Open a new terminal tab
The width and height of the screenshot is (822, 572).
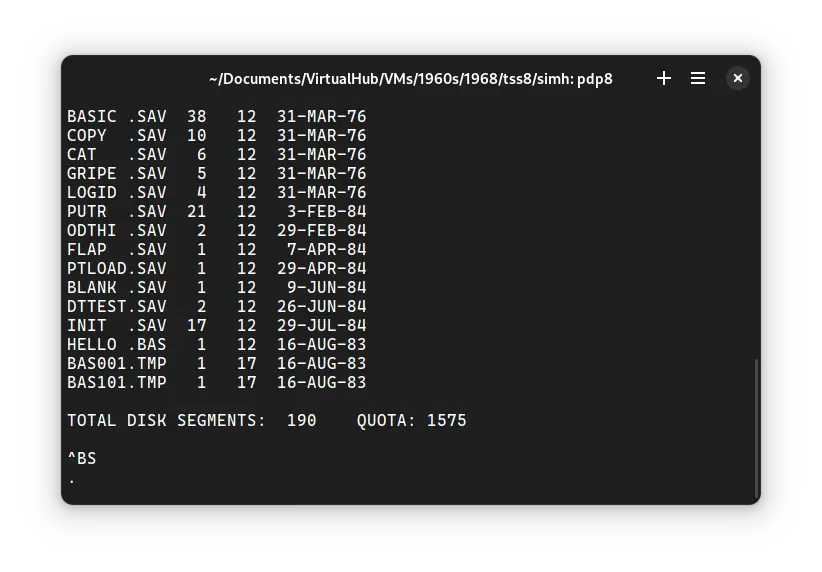click(x=664, y=78)
